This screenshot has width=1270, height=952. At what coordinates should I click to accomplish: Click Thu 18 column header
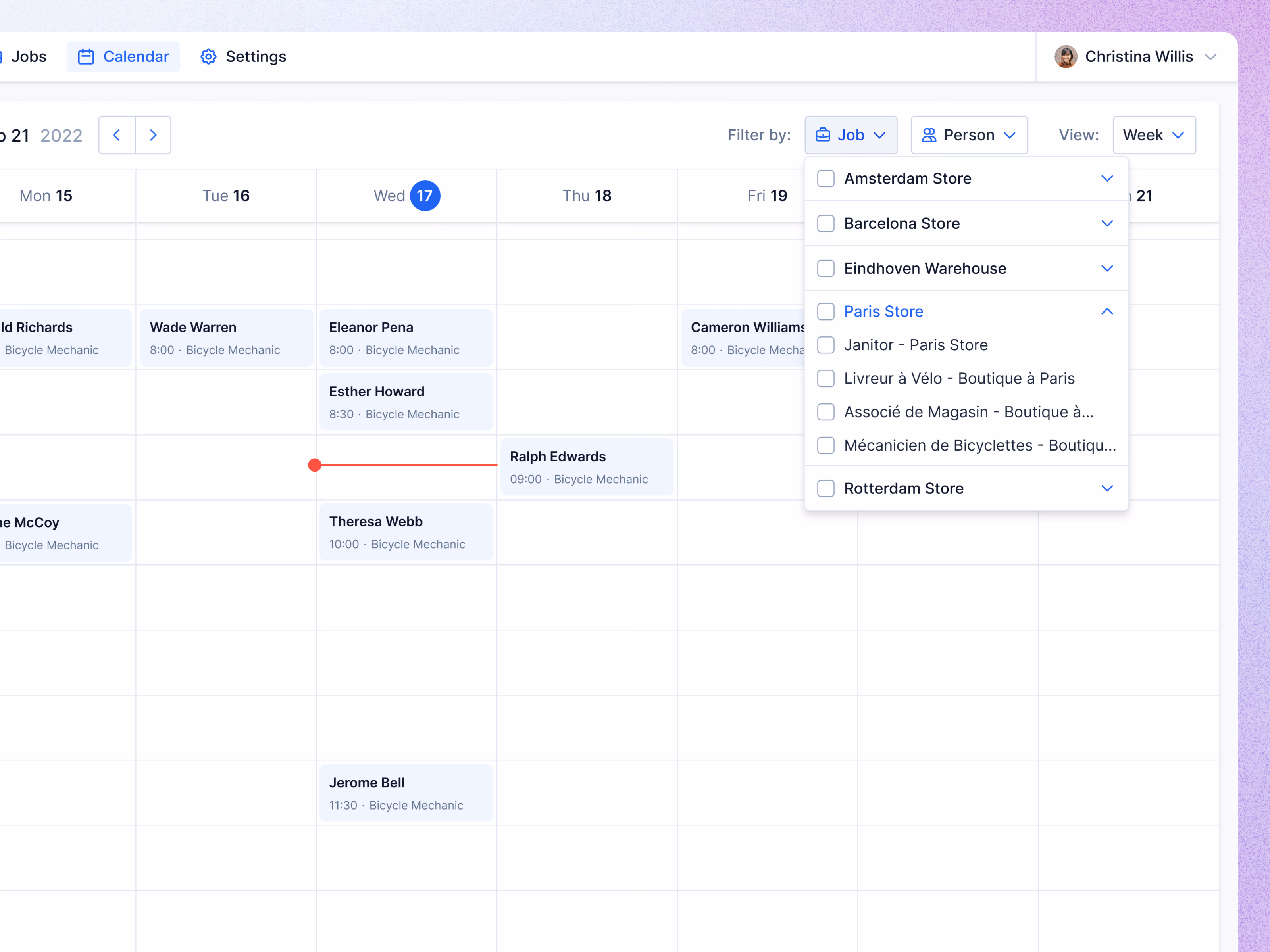587,196
